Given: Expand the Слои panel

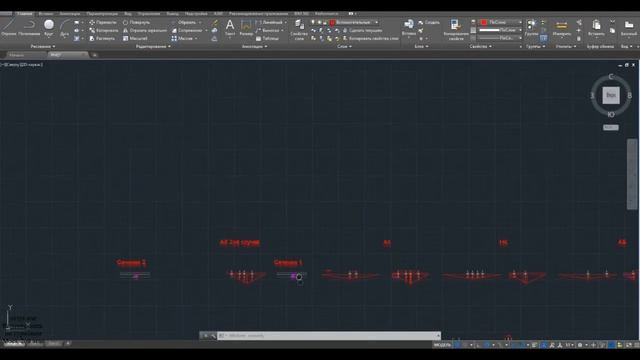Looking at the screenshot, I should [x=344, y=47].
